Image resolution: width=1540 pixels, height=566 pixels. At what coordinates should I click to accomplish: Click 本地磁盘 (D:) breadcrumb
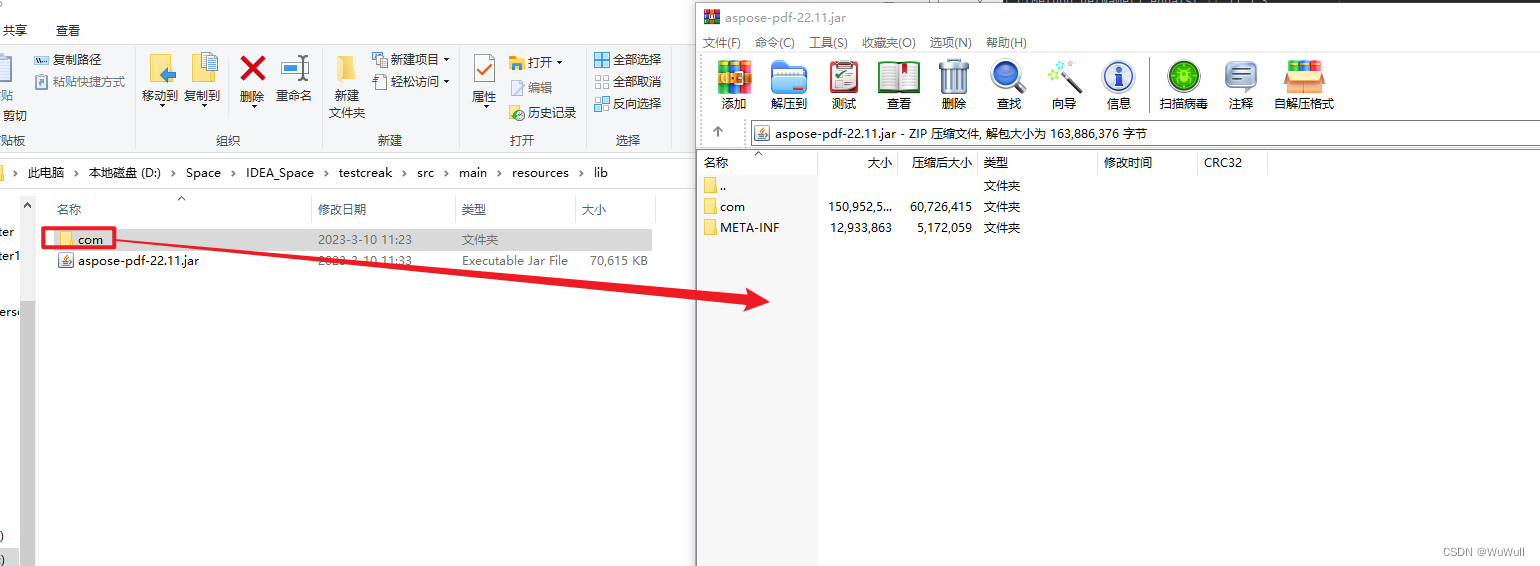point(125,173)
